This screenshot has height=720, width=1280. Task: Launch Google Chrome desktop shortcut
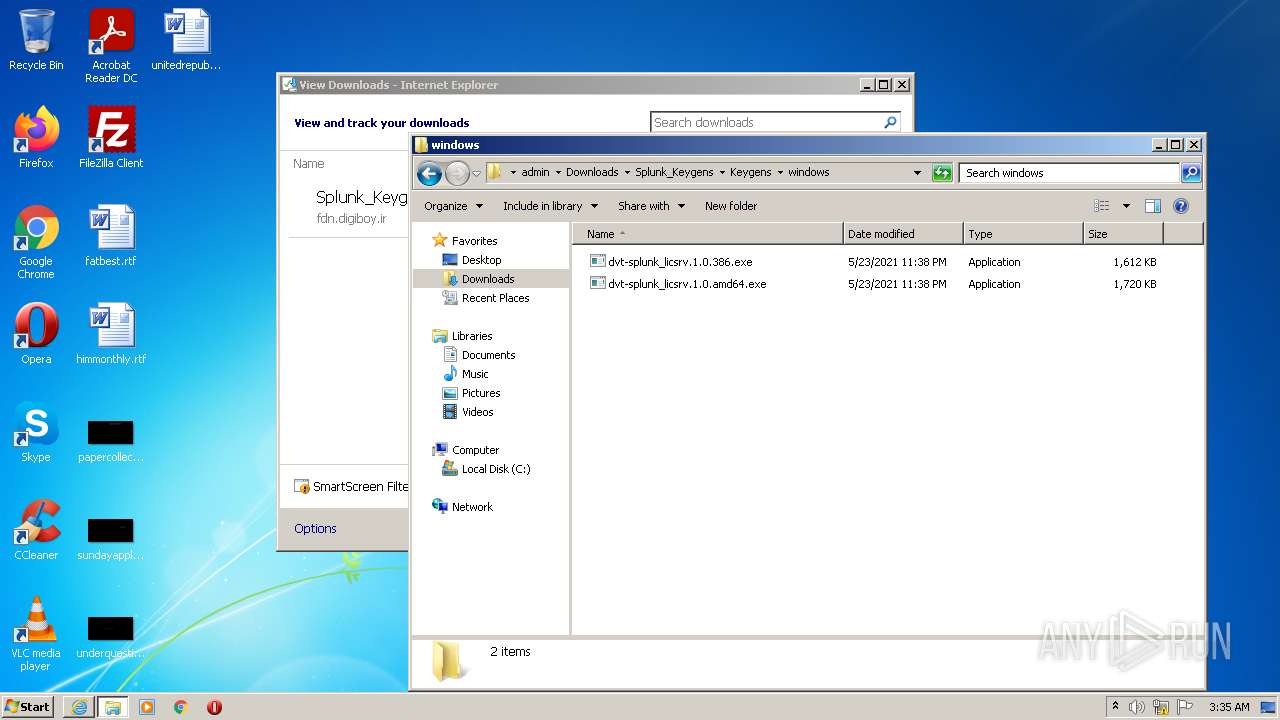36,242
